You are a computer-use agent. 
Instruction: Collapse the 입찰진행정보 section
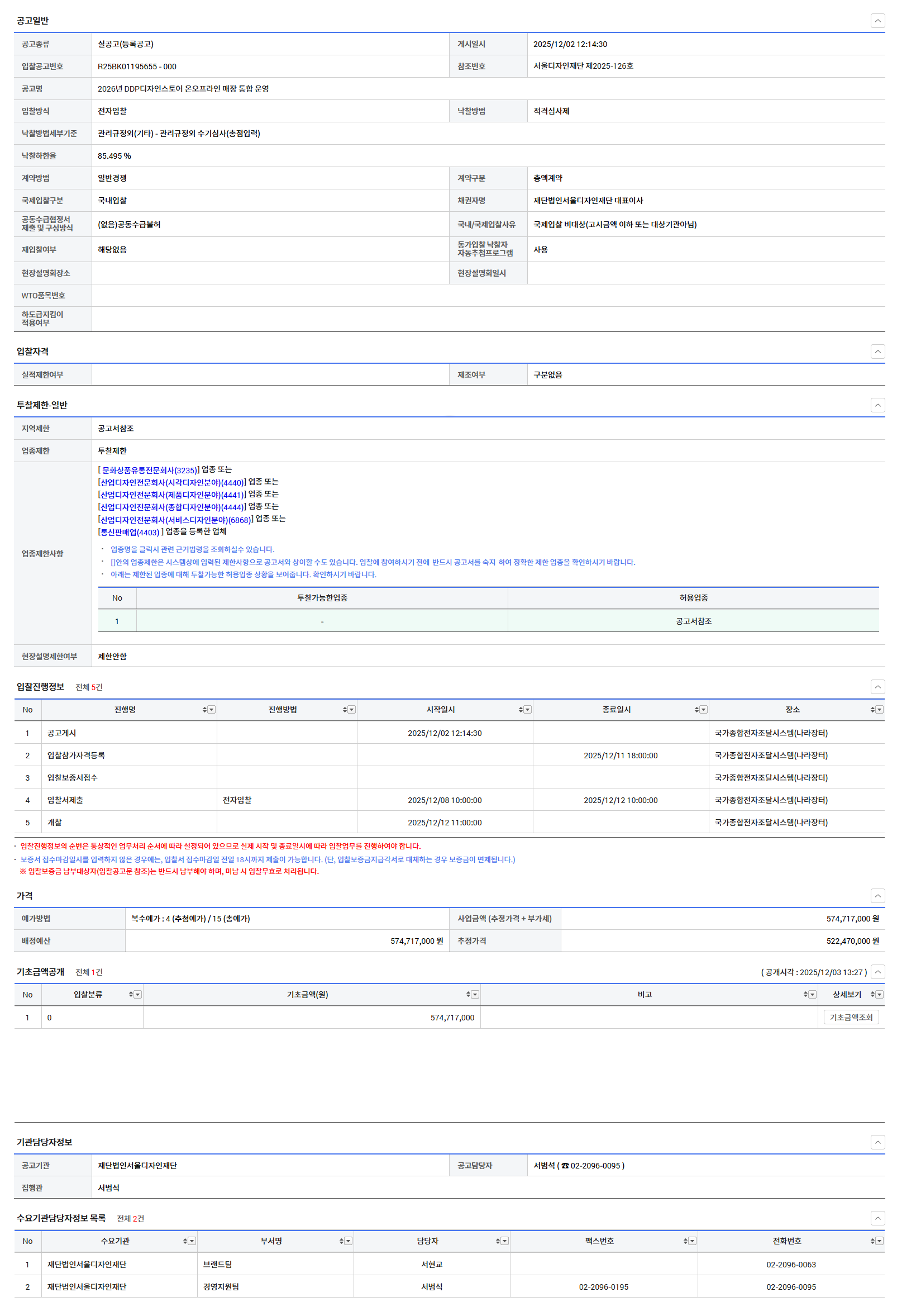(877, 687)
